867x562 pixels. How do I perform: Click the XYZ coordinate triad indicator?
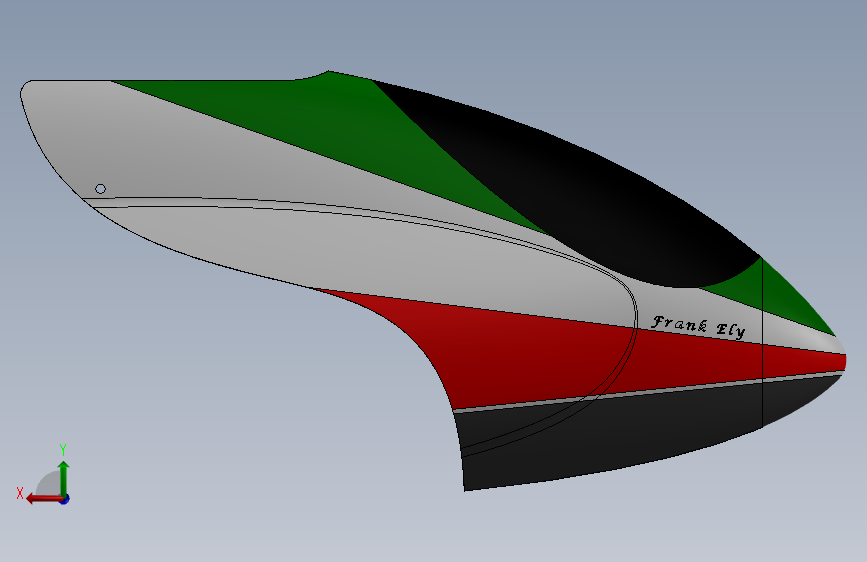(45, 476)
